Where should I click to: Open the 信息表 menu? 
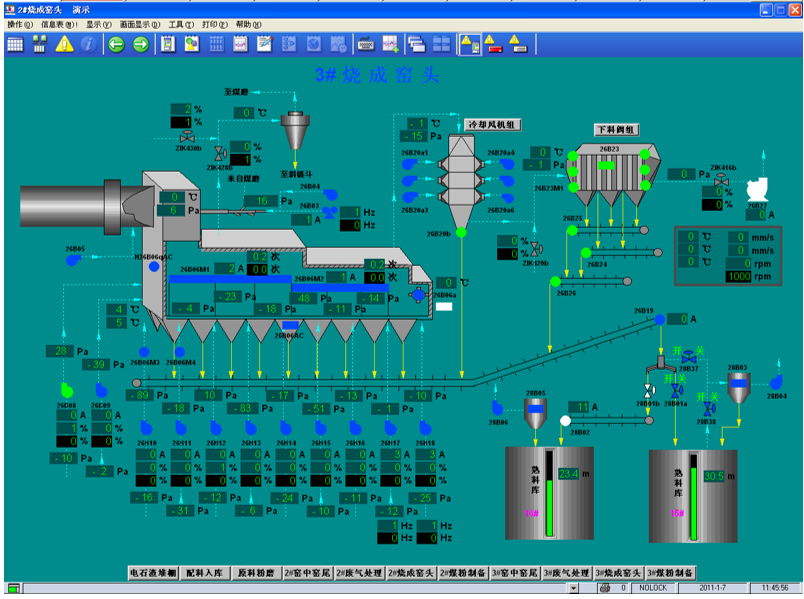click(59, 24)
